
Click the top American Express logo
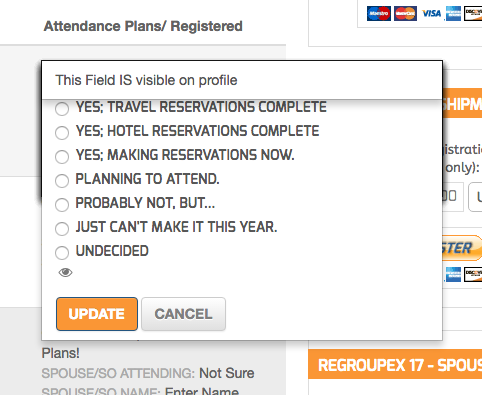[x=453, y=13]
